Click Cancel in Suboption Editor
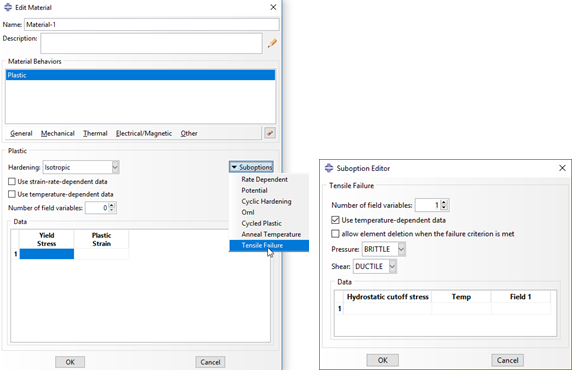The image size is (572, 370). pos(507,360)
